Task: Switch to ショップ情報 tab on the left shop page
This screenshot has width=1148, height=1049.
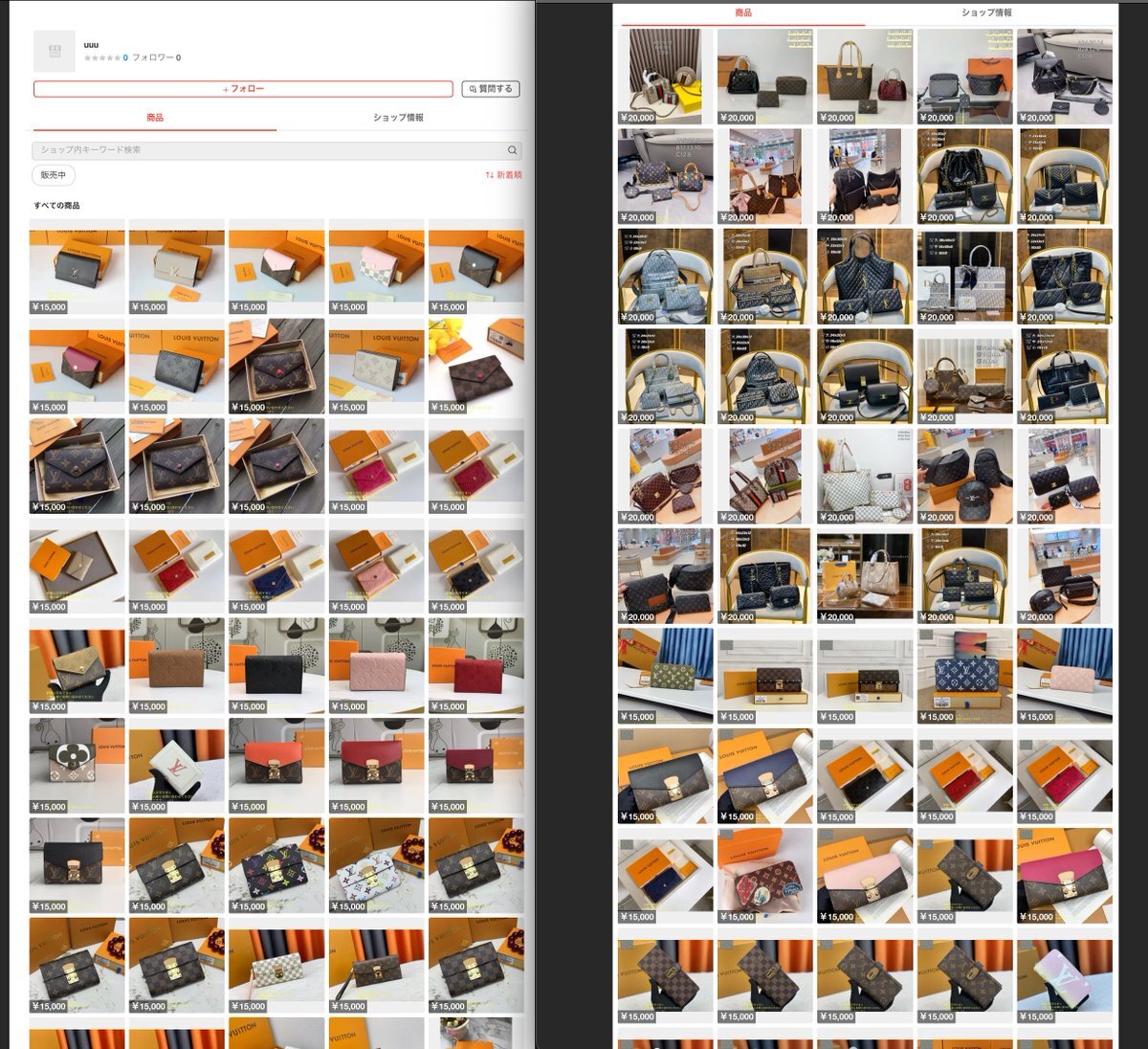Action: point(398,118)
